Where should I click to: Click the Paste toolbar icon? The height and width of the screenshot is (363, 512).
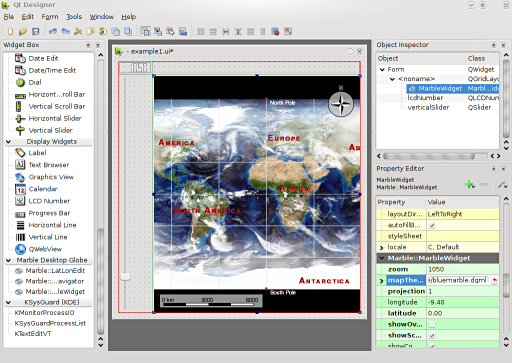[x=103, y=32]
